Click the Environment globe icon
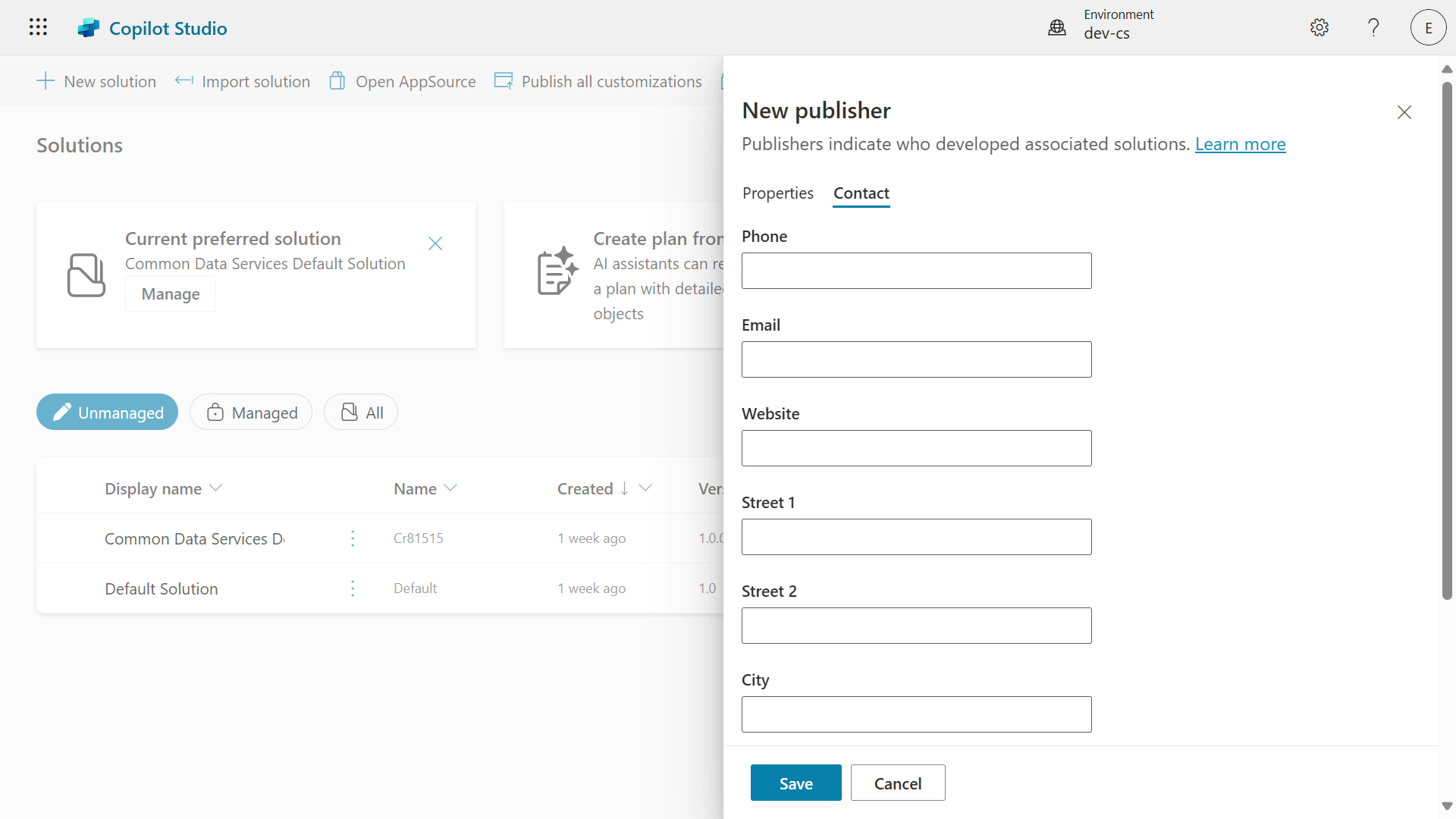 (x=1057, y=28)
